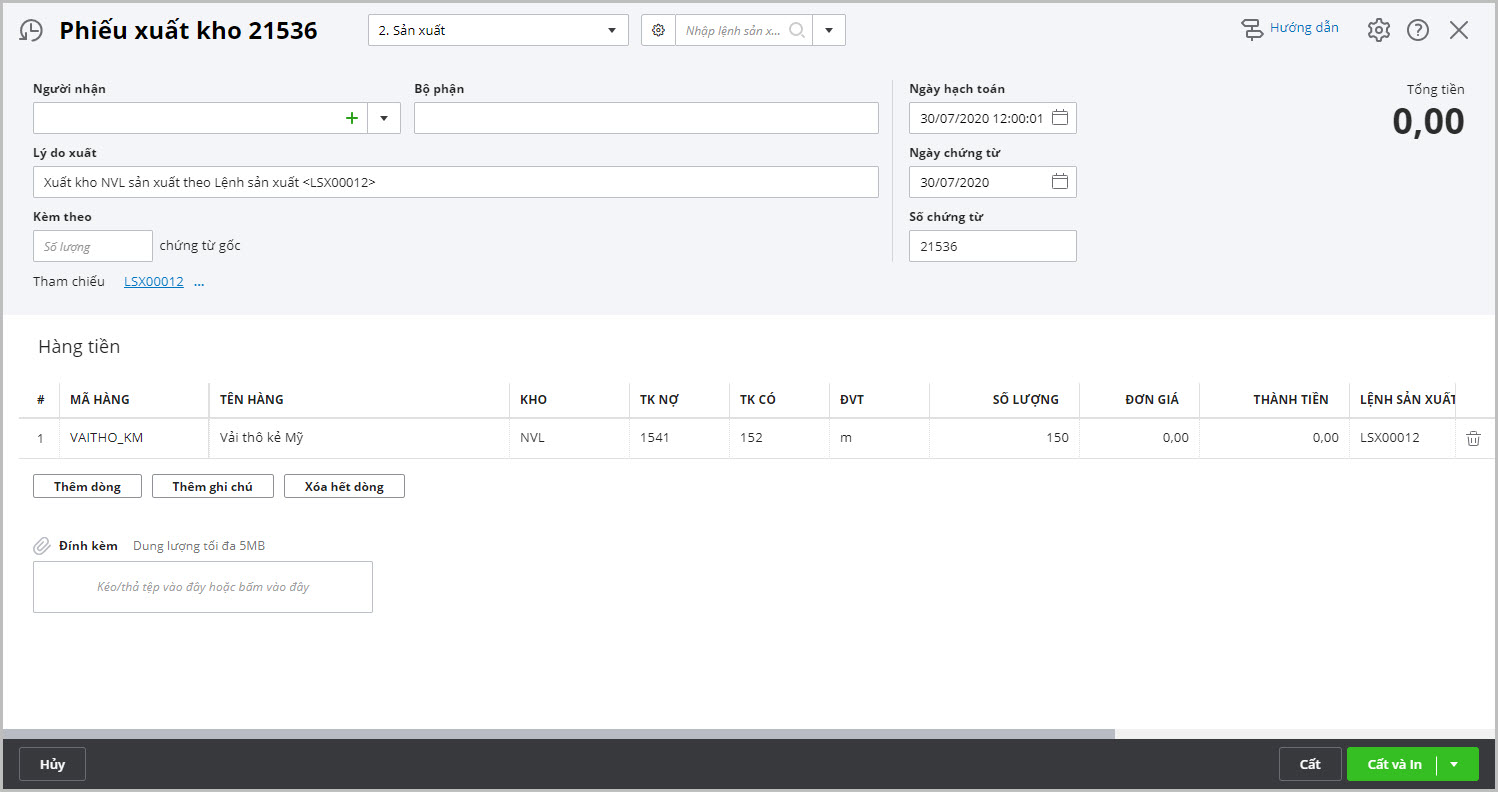
Task: Open calendar for Ngày hạch toán
Action: tap(1060, 118)
